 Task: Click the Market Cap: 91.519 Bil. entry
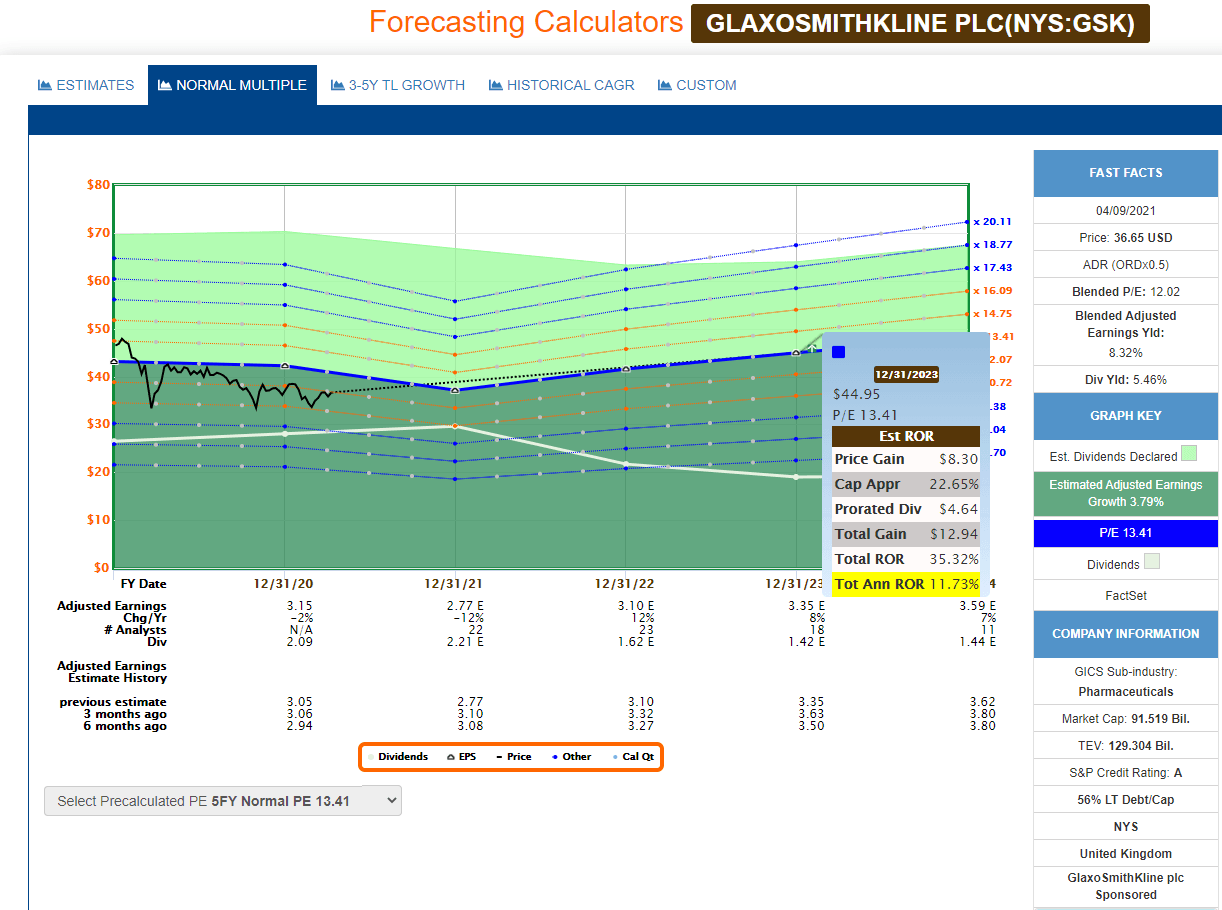coord(1125,719)
